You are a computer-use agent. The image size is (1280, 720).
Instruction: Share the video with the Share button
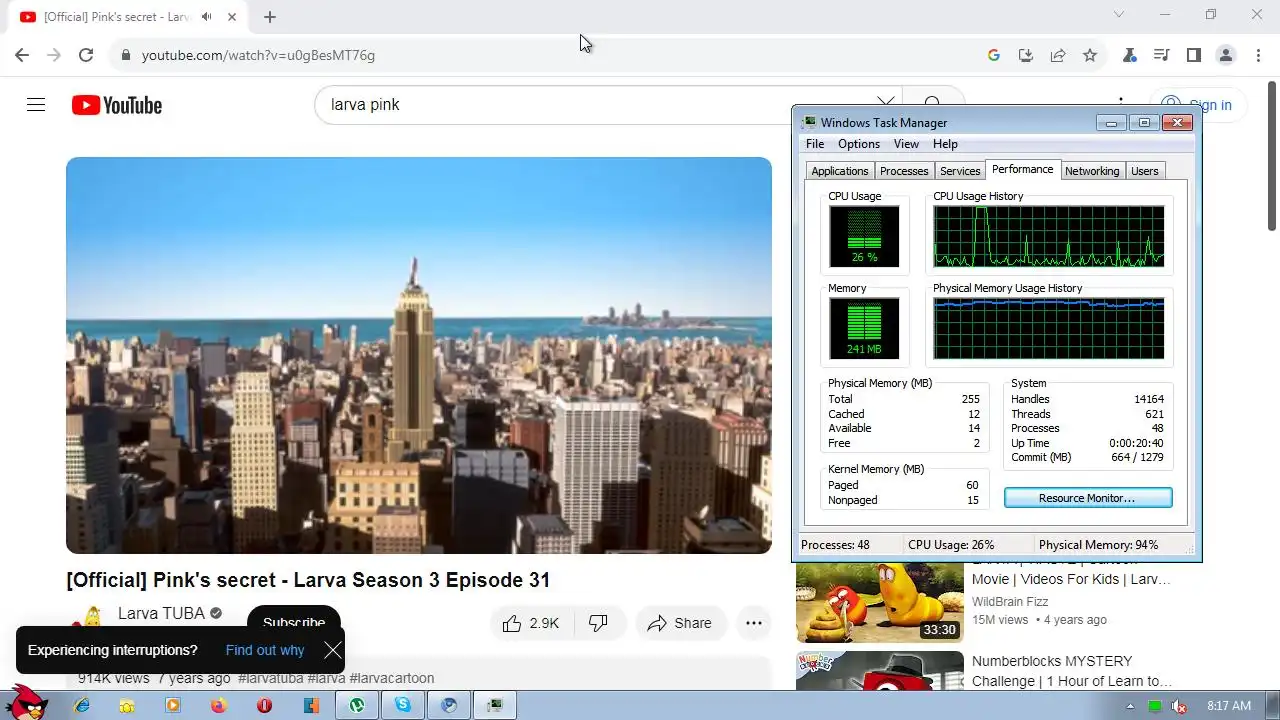tap(680, 623)
